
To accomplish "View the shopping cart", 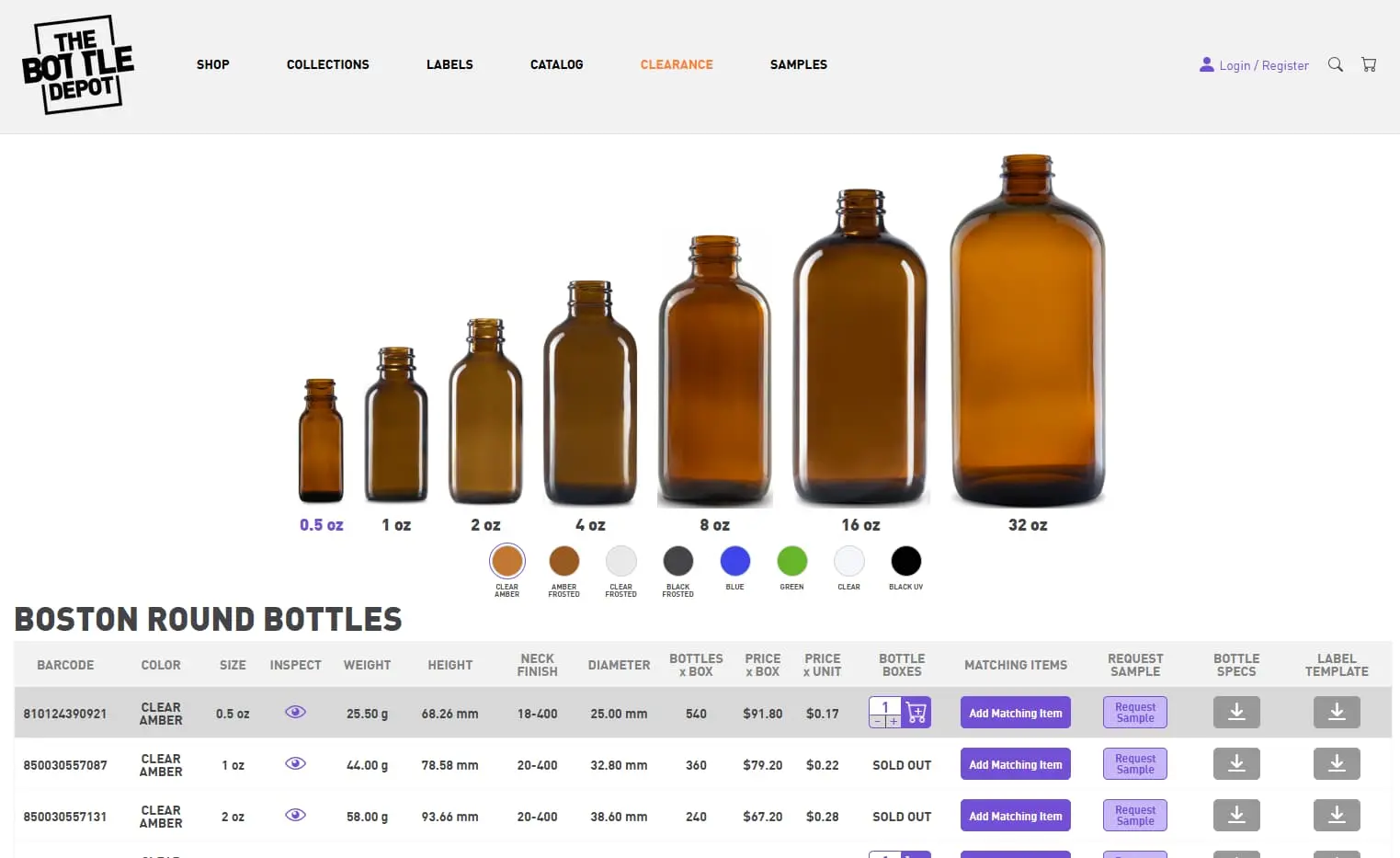I will pyautogui.click(x=1369, y=63).
